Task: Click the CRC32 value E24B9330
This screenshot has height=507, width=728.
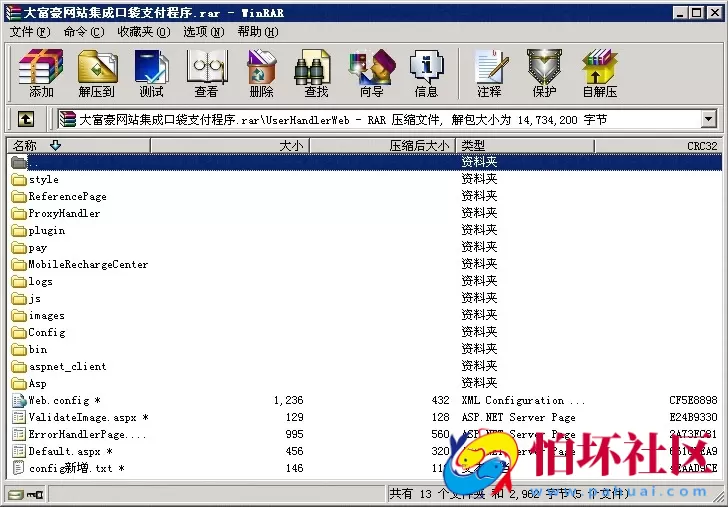Action: coord(693,417)
